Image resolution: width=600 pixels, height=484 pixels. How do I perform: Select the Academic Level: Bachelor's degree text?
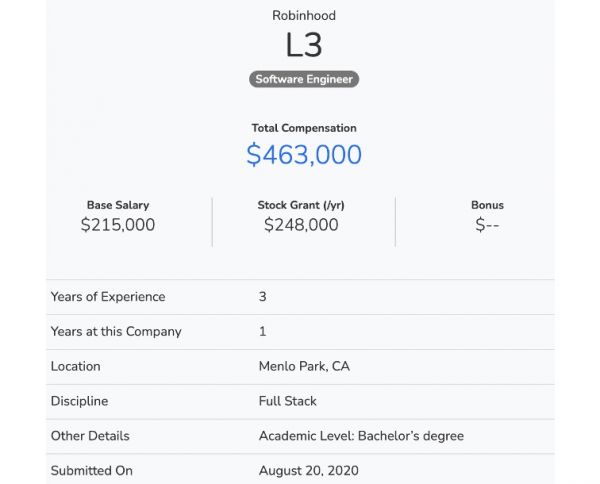click(361, 436)
